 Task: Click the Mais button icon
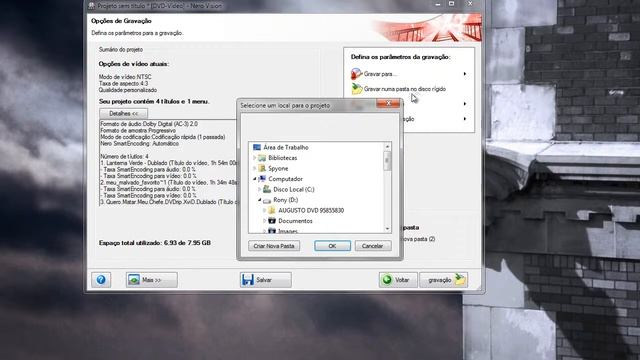pos(134,280)
